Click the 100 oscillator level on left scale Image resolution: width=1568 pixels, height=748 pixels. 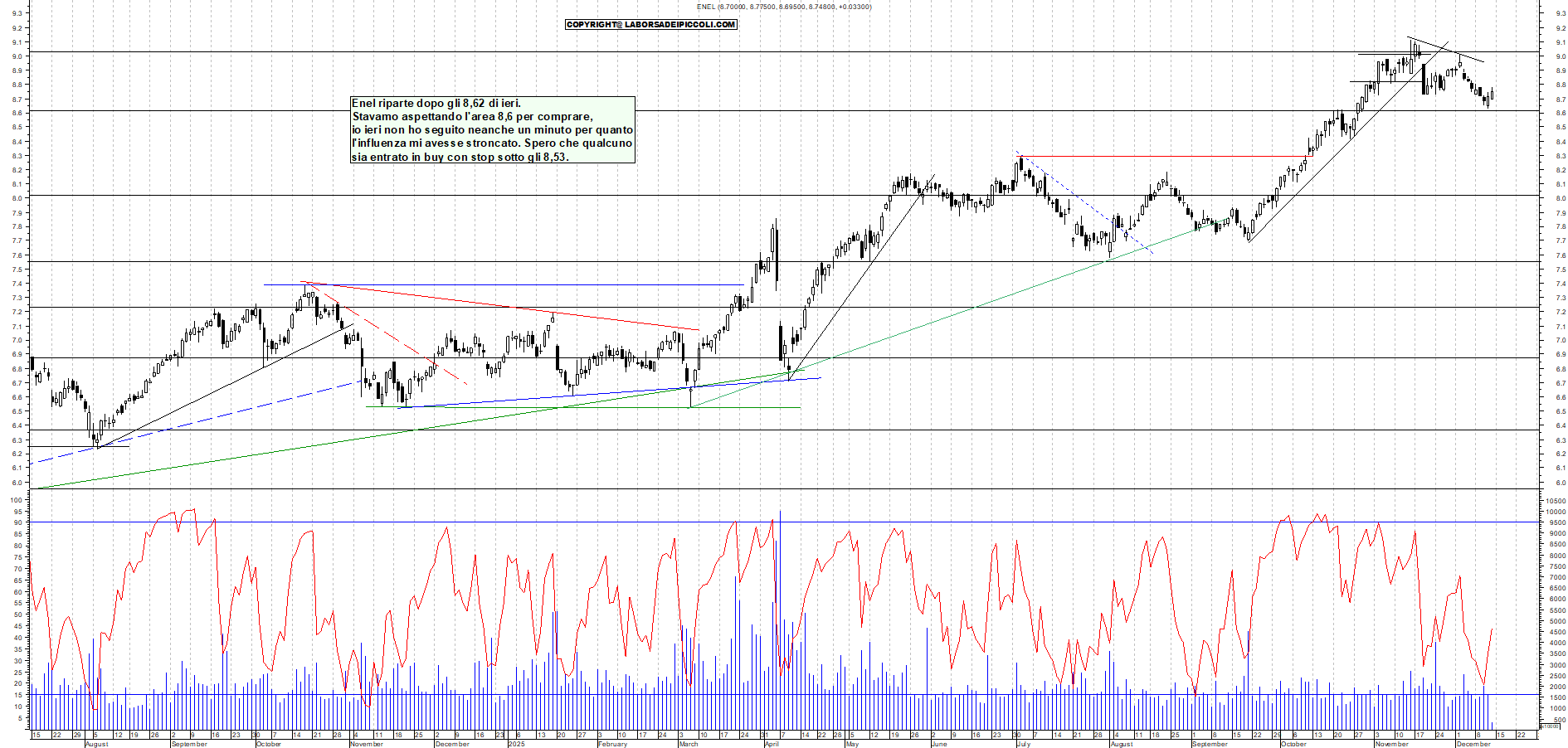click(x=16, y=500)
